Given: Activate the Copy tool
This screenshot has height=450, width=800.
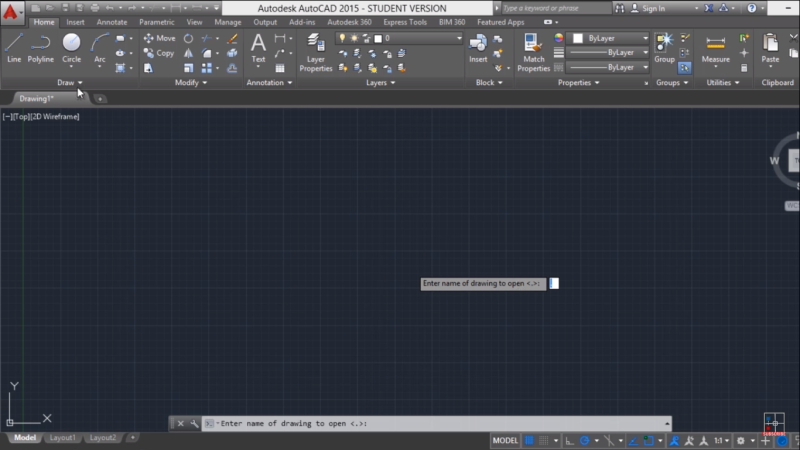Looking at the screenshot, I should (159, 53).
